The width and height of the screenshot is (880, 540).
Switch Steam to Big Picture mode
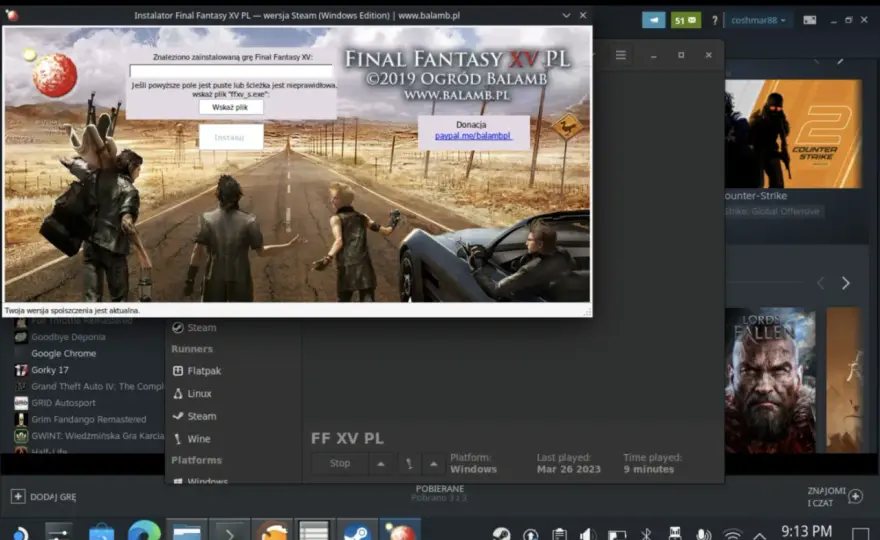[809, 20]
